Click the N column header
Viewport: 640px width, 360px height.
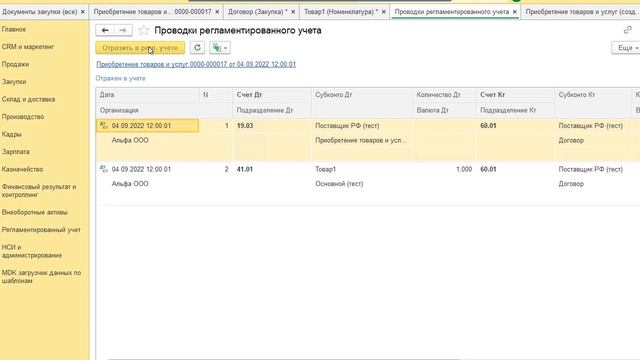pyautogui.click(x=216, y=95)
